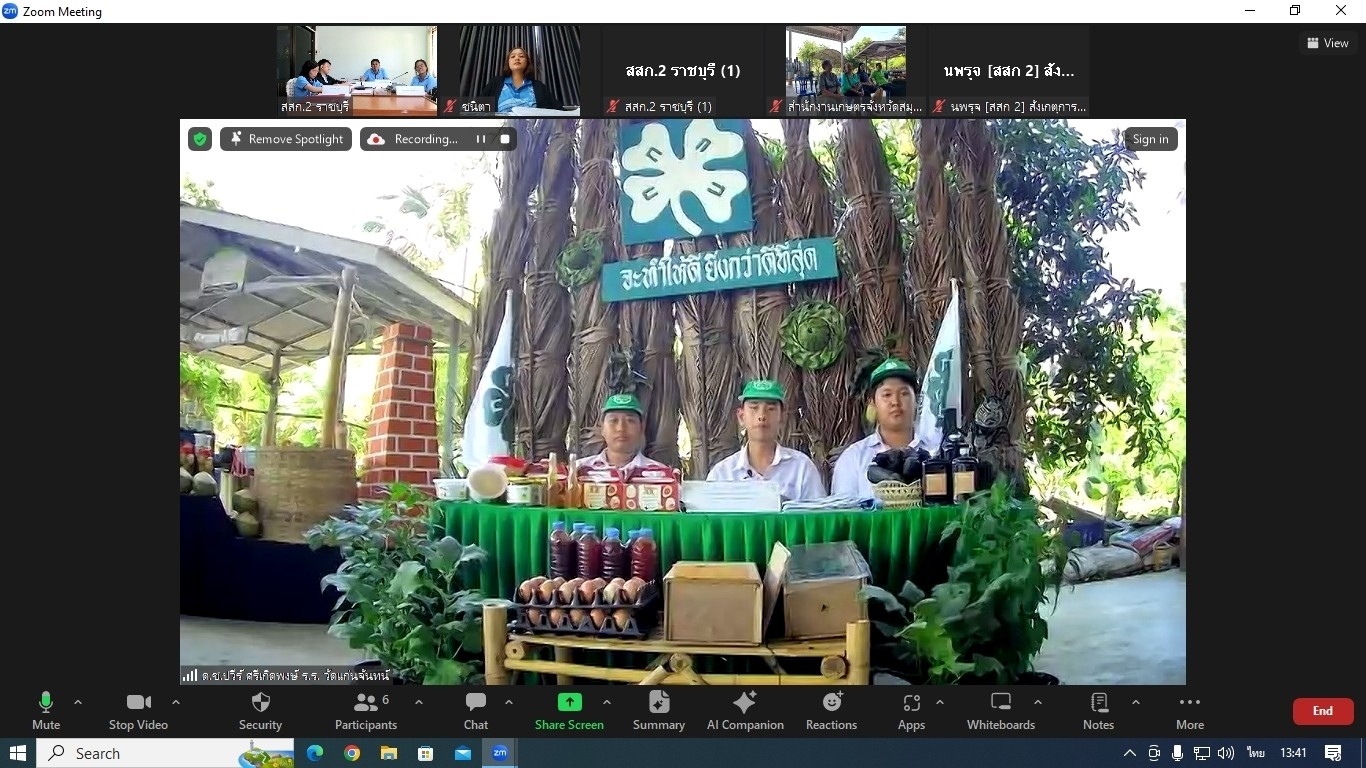Open the meeting Summary

(658, 710)
